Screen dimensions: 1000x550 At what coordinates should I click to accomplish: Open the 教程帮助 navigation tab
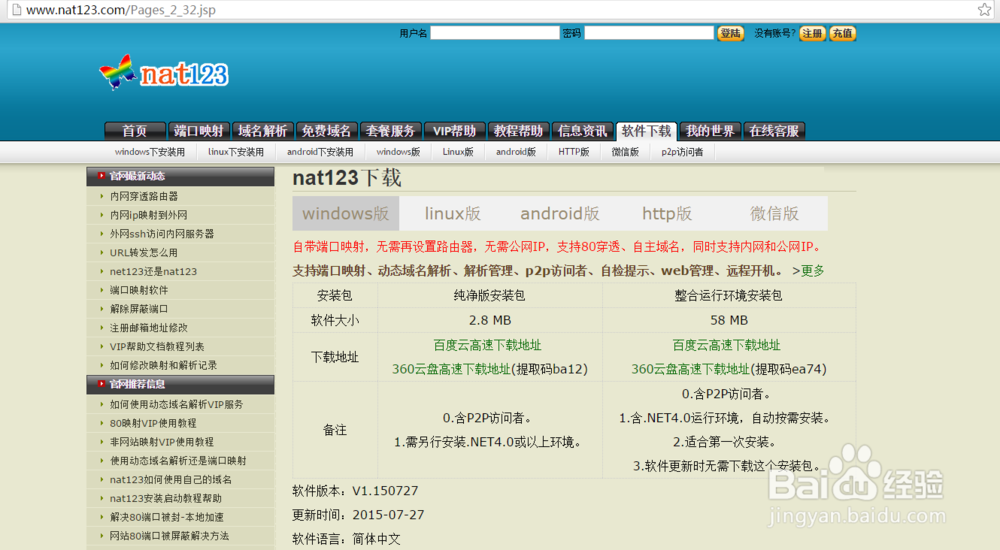coord(518,131)
